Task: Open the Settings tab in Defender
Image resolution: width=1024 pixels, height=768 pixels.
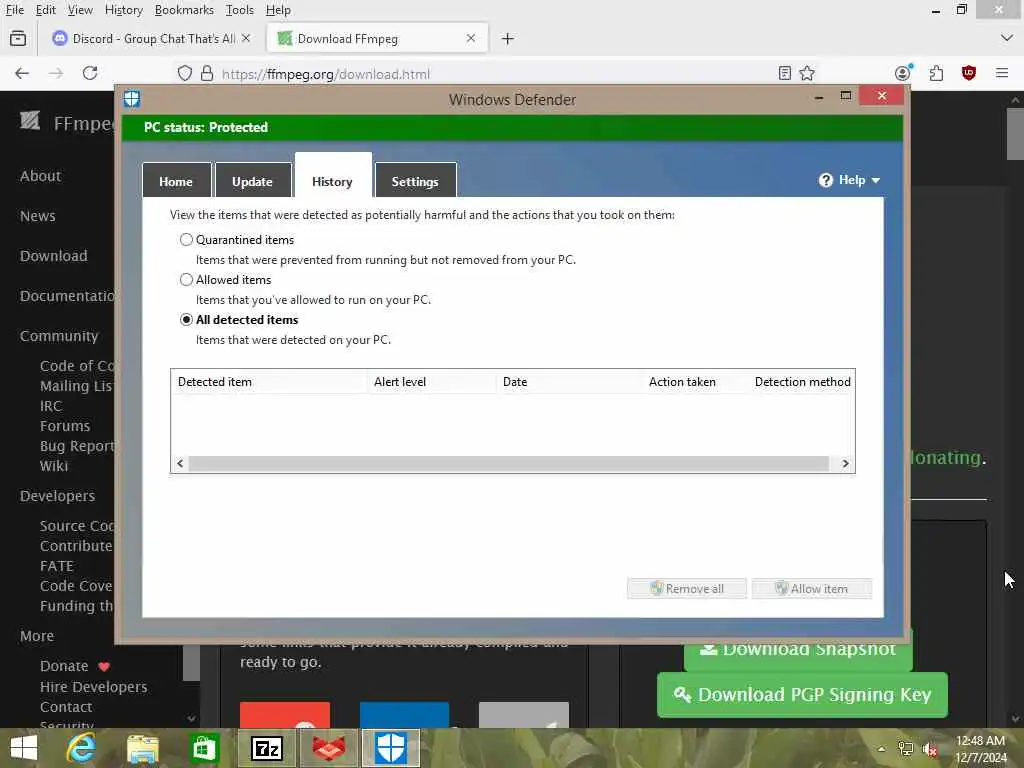Action: 415,181
